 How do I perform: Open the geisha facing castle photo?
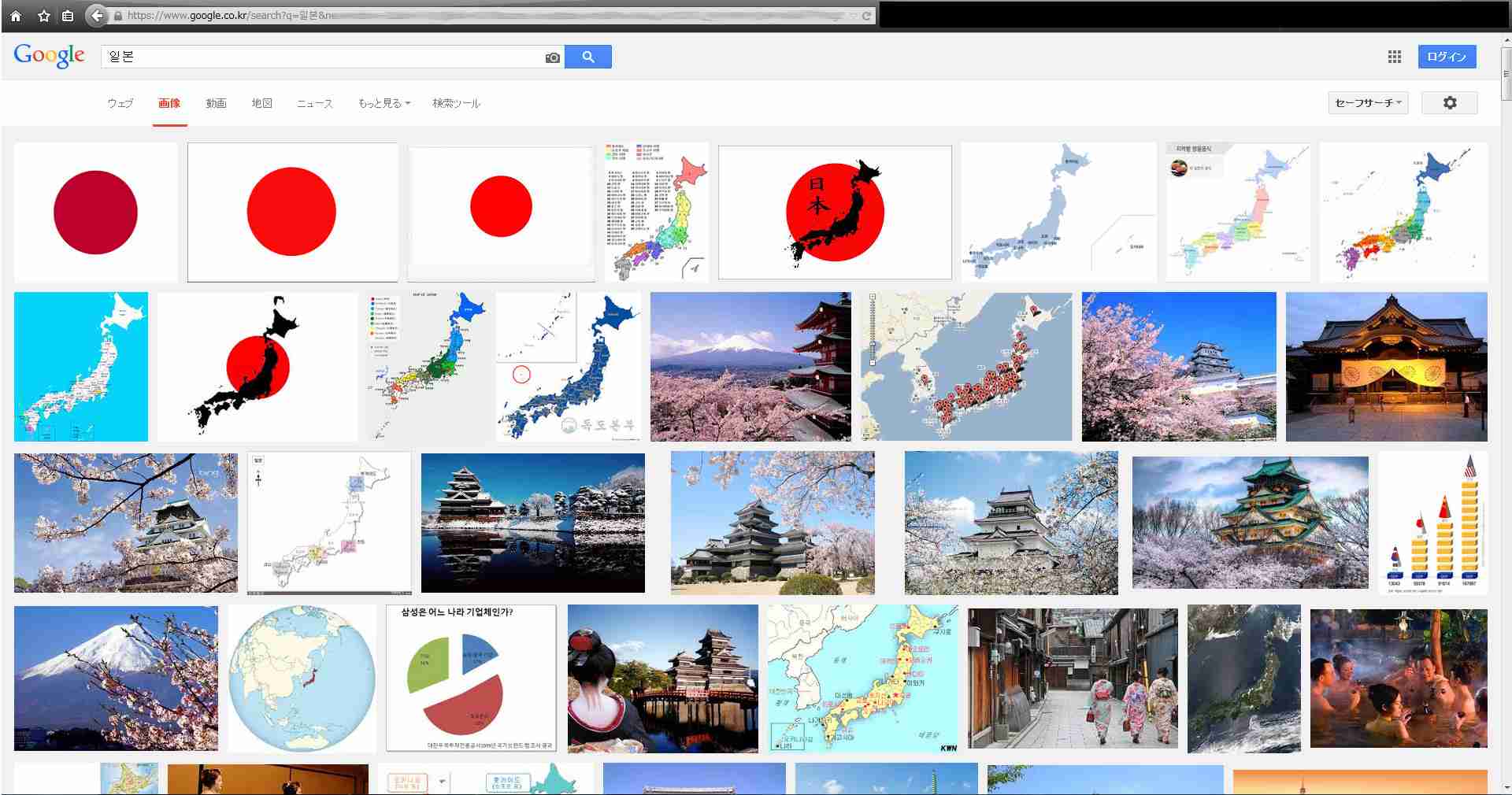point(663,679)
